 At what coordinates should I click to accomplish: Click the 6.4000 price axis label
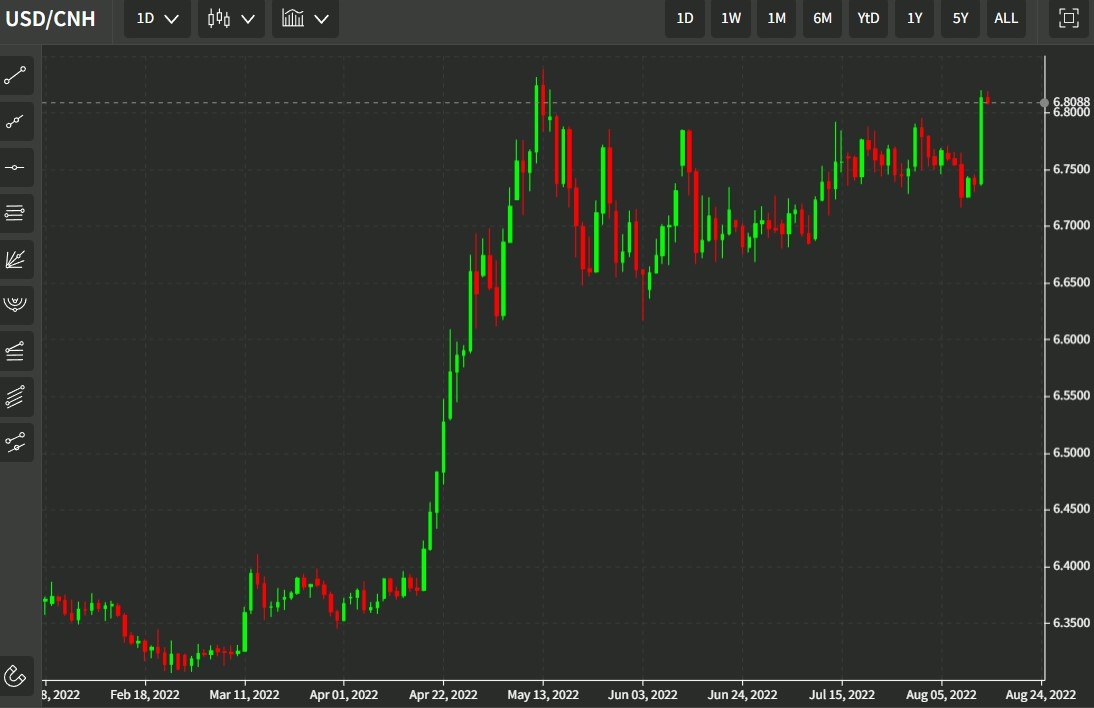[1071, 566]
